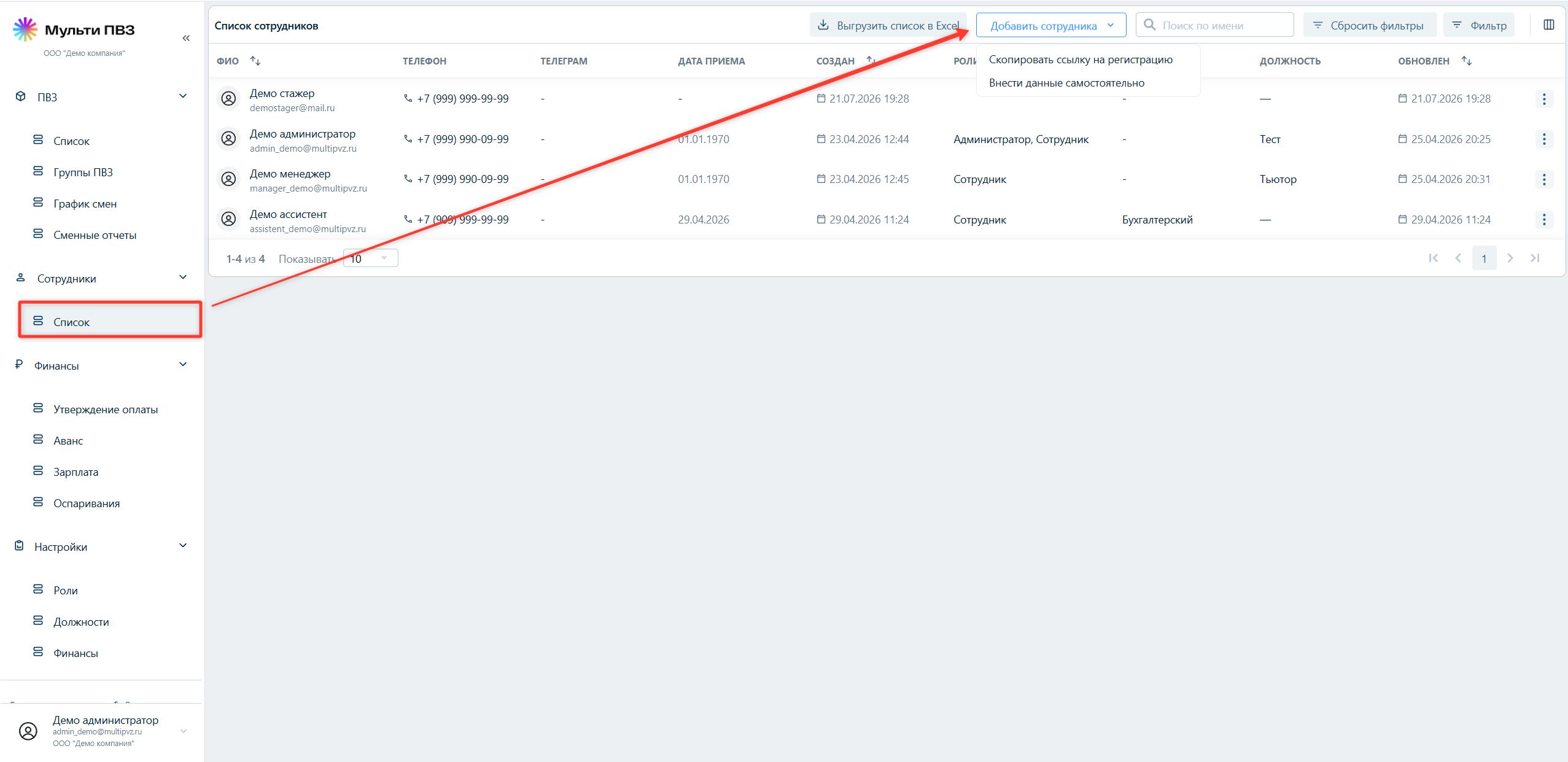Viewport: 1568px width, 762px height.
Task: Collapse the ПВЗ sidebar section
Action: coord(183,96)
